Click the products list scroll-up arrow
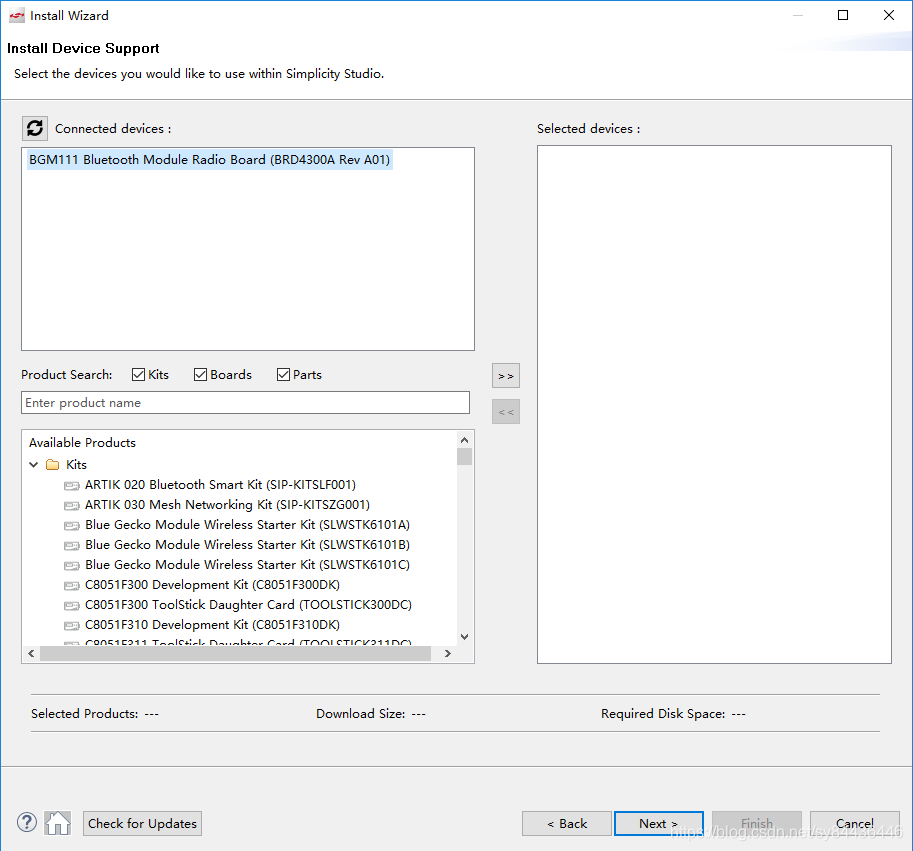 (464, 440)
